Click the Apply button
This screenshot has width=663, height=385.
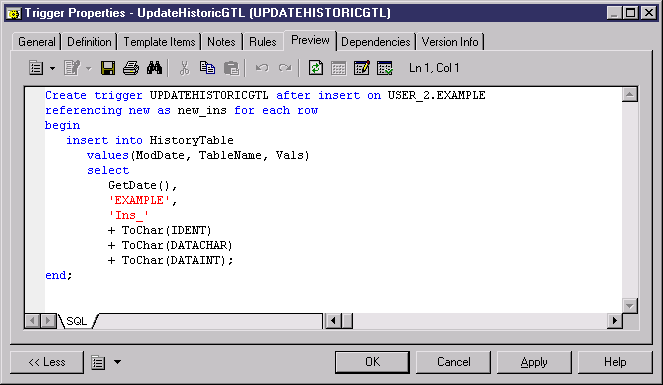click(x=534, y=362)
